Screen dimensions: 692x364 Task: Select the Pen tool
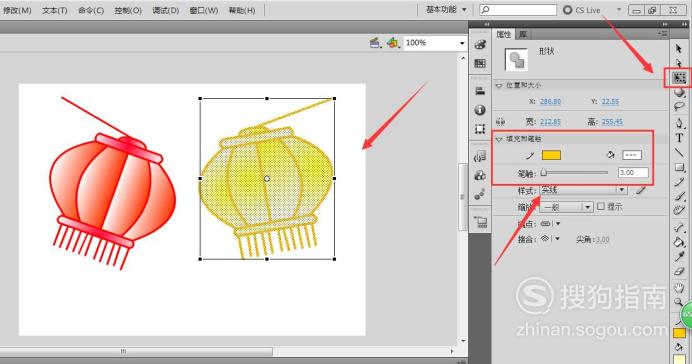(x=679, y=123)
